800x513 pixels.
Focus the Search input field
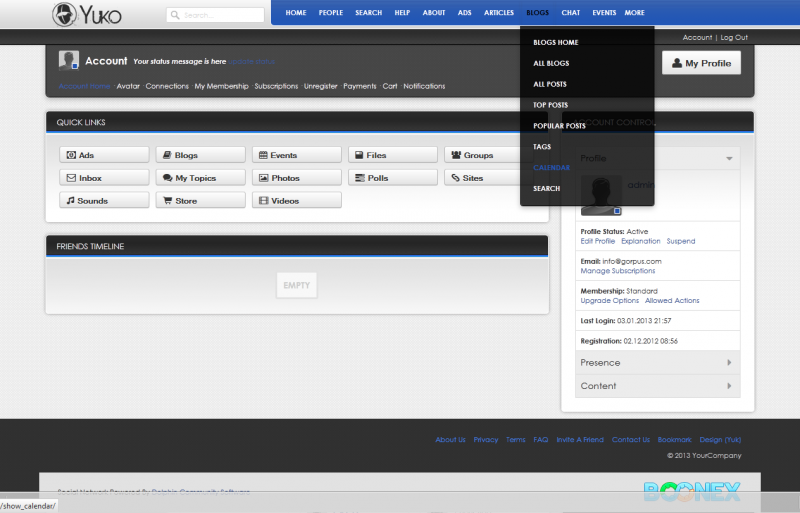click(x=215, y=15)
